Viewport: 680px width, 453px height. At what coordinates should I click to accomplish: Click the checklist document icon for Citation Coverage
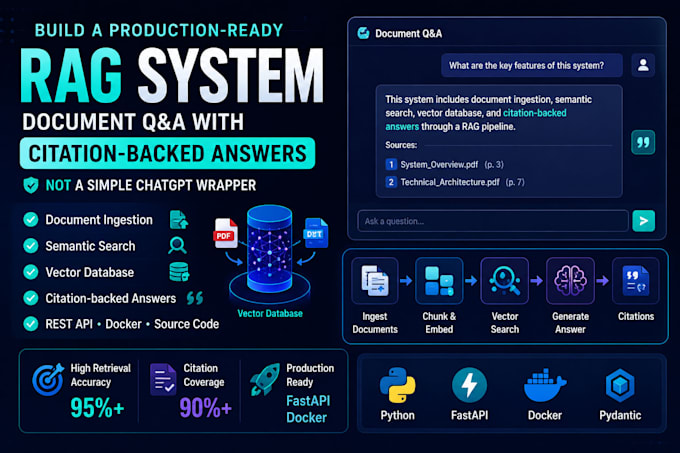pos(163,380)
